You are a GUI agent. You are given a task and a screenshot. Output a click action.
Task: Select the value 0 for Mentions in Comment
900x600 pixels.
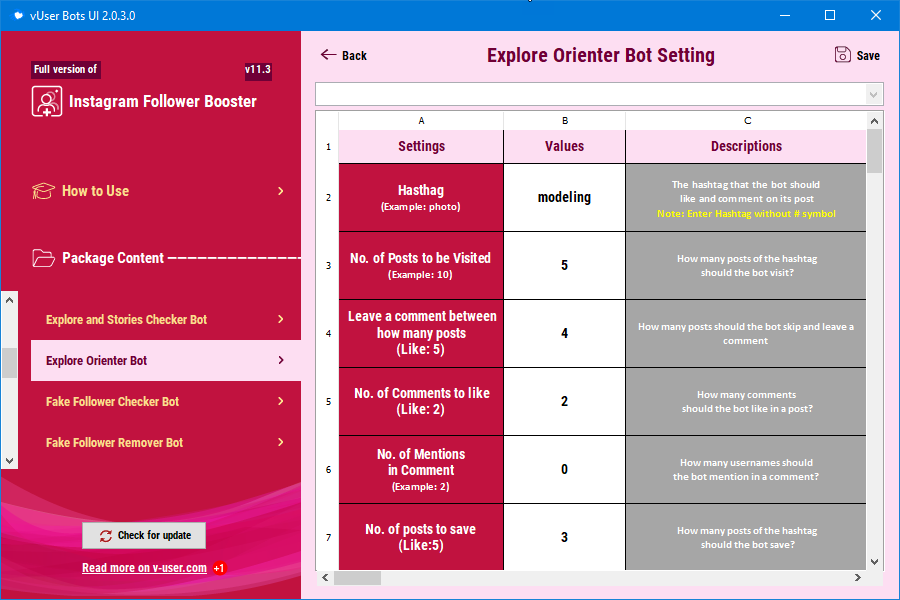(564, 469)
